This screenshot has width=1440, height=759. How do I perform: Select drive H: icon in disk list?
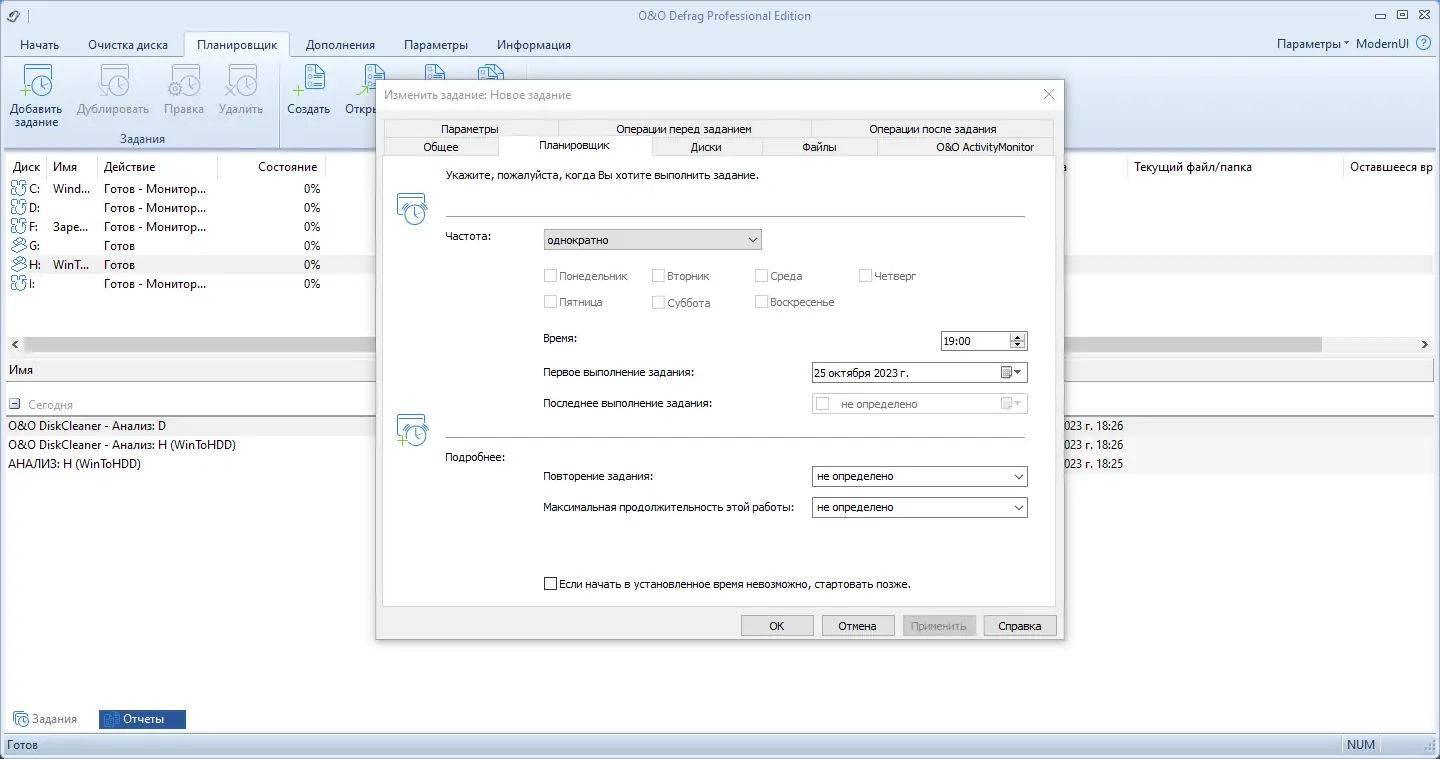coord(19,264)
